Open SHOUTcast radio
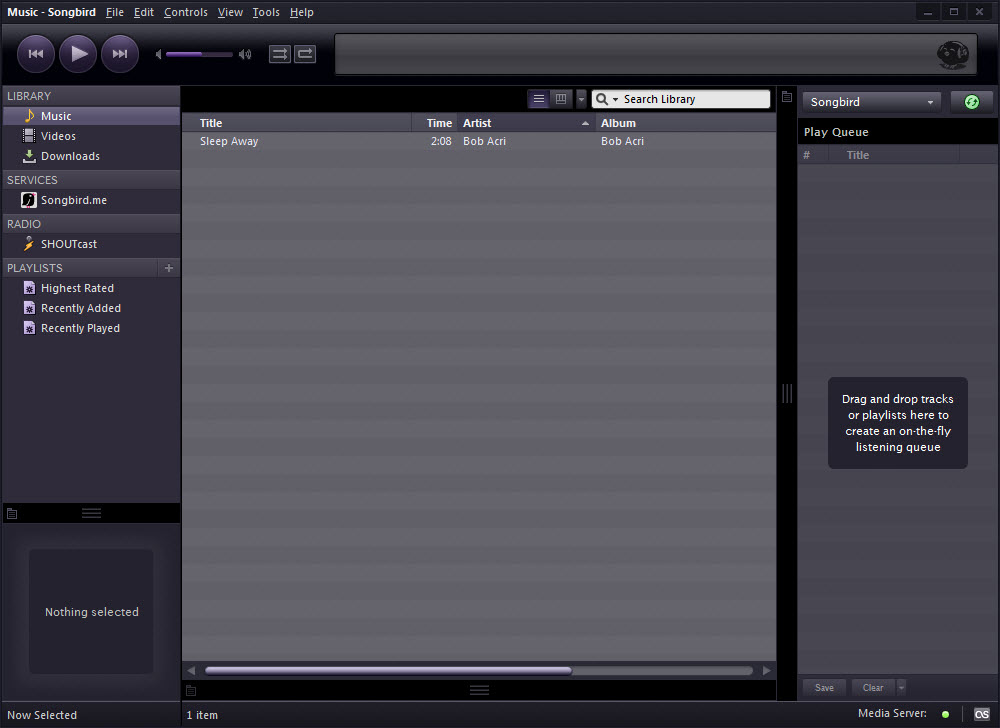The height and width of the screenshot is (728, 1000). tap(92, 244)
